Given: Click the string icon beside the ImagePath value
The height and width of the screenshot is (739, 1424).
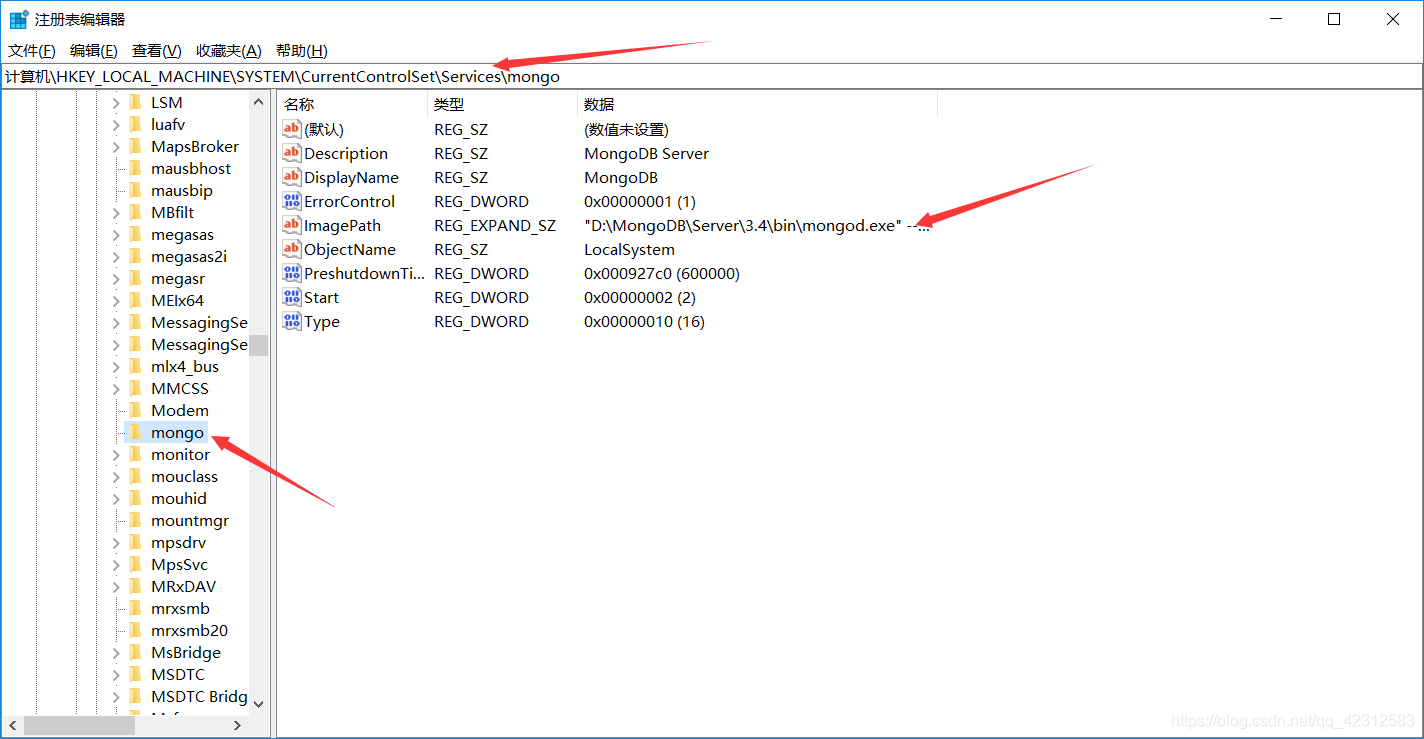Looking at the screenshot, I should click(x=291, y=225).
